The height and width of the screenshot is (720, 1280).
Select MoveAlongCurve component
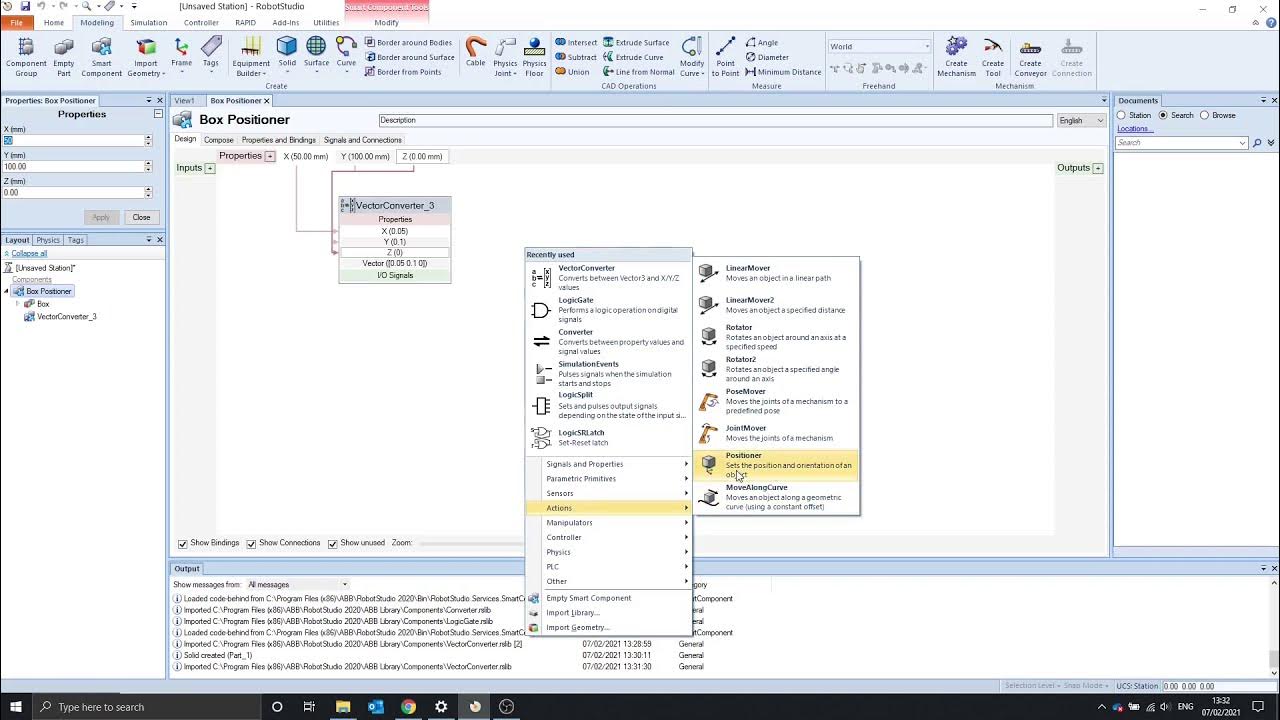(x=776, y=497)
